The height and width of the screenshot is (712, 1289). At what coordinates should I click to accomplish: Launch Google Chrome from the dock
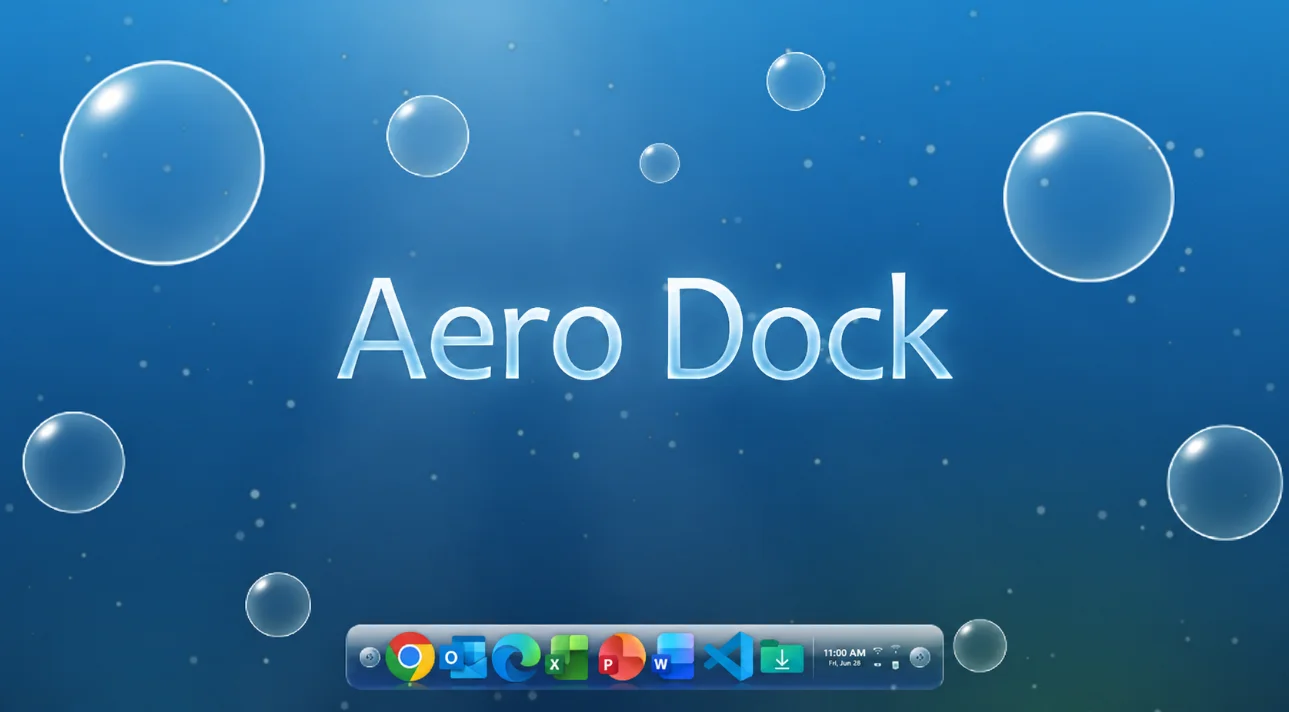[410, 657]
